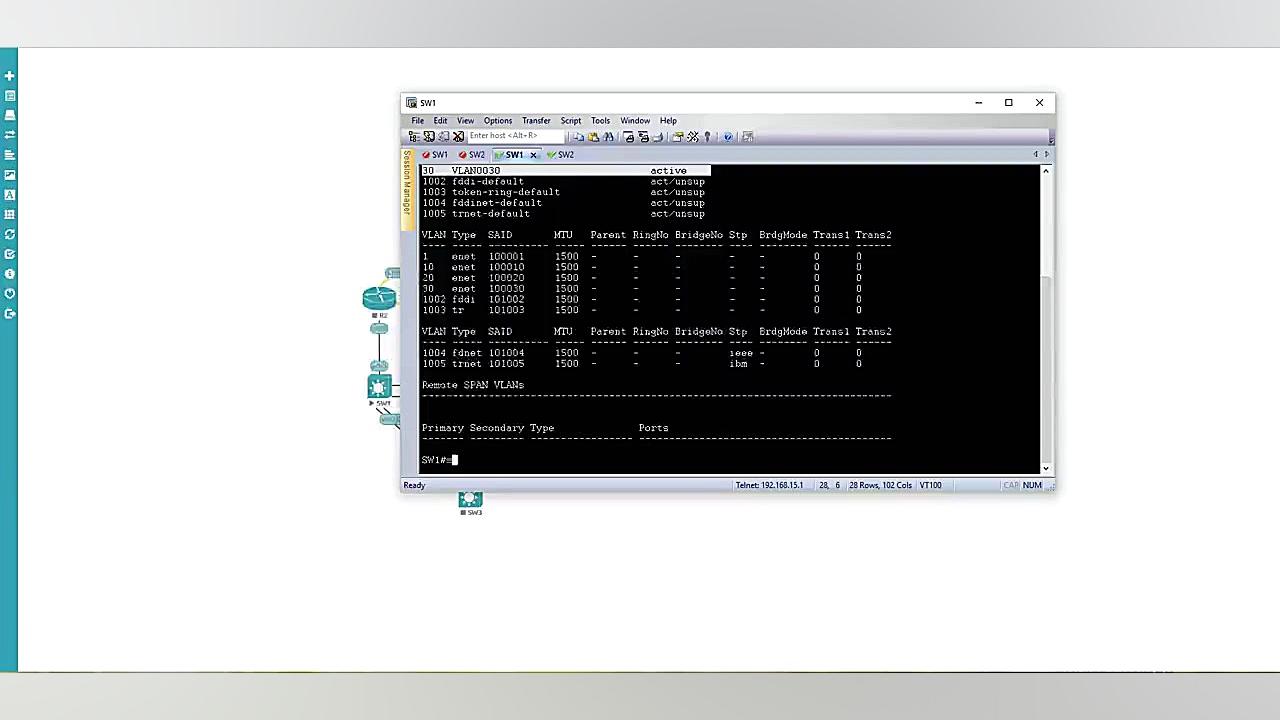Click the SW1# terminal prompt line
Screen dimensions: 1280x720
(440, 460)
